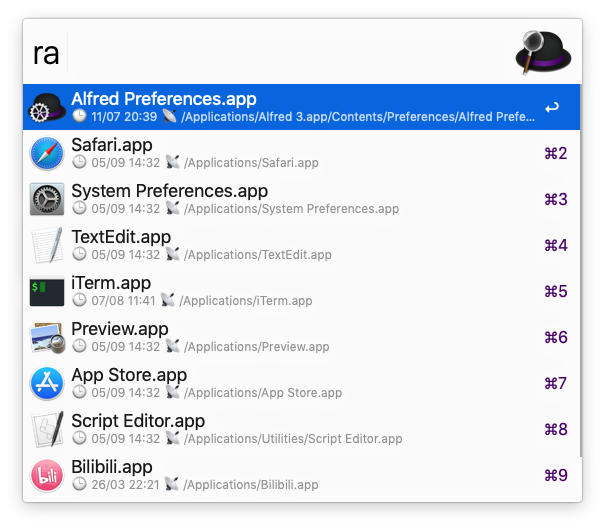Click the path /Applications/System Preferences.app
The width and height of the screenshot is (605, 529).
(x=291, y=208)
